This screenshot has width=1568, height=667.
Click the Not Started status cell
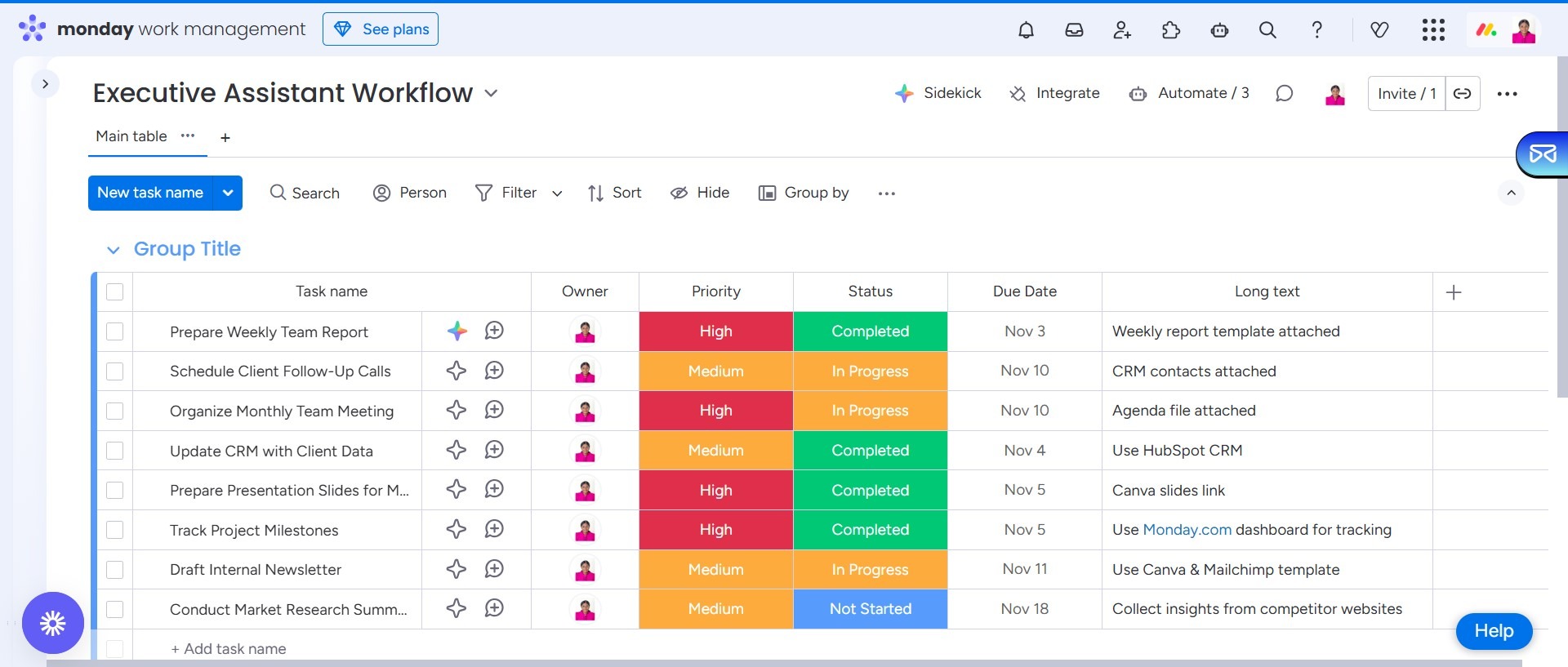870,609
